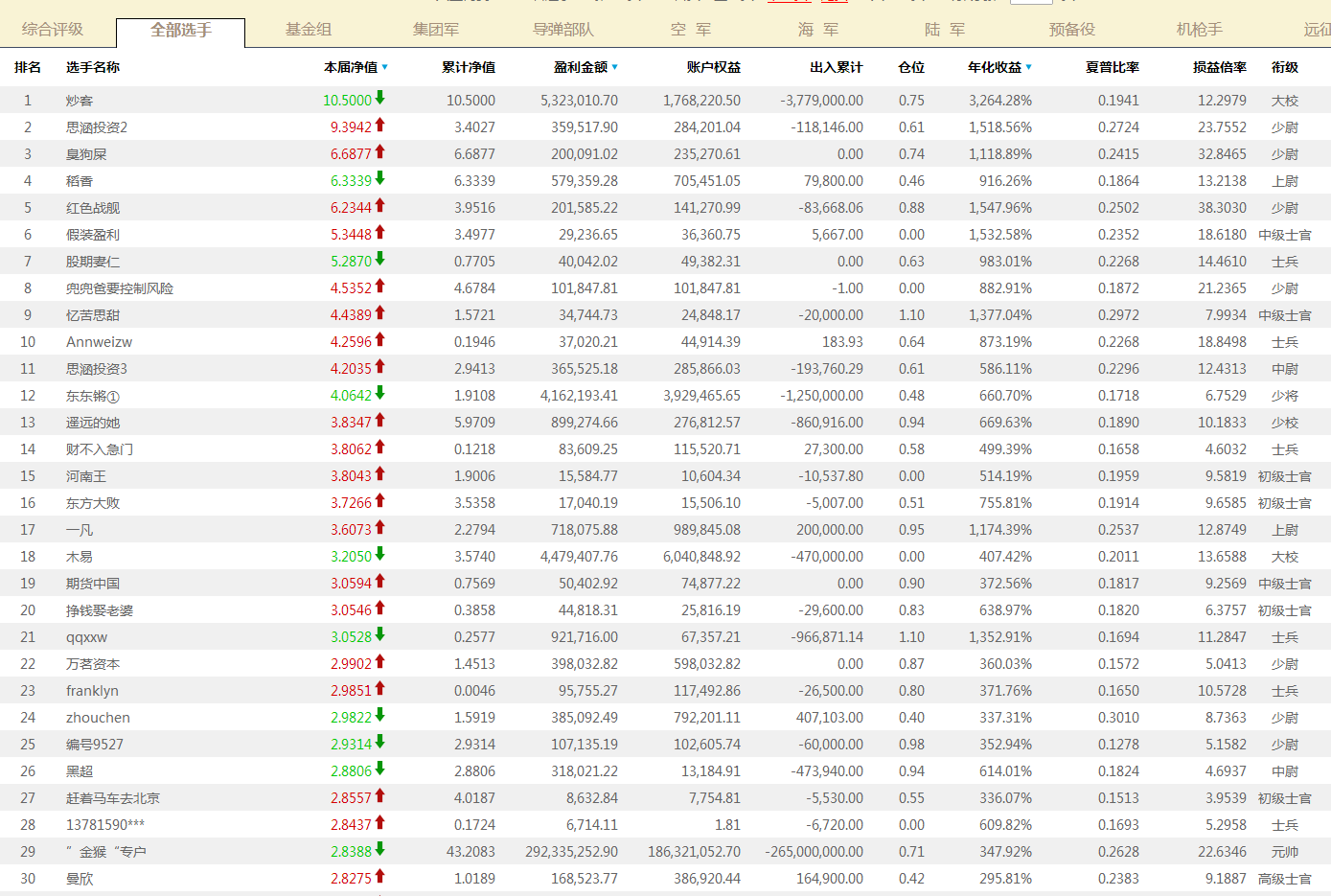Open the player profile for 思涵投资2
Viewport: 1331px width, 896px height.
pyautogui.click(x=97, y=127)
